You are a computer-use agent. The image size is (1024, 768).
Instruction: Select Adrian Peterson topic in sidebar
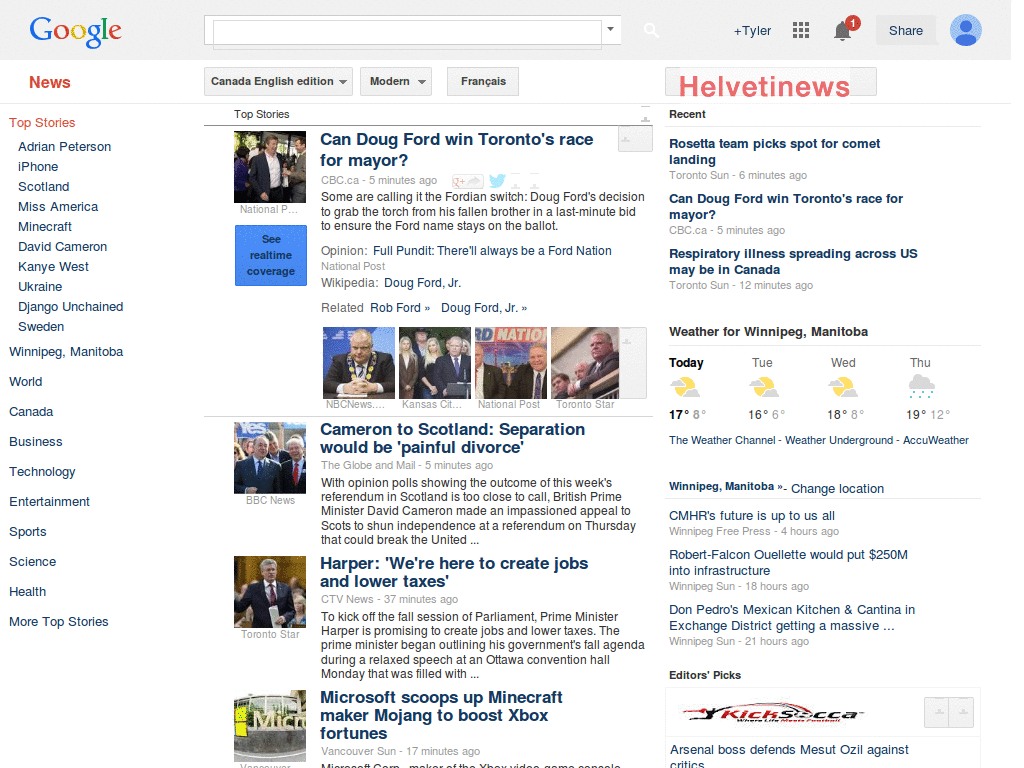pyautogui.click(x=65, y=146)
